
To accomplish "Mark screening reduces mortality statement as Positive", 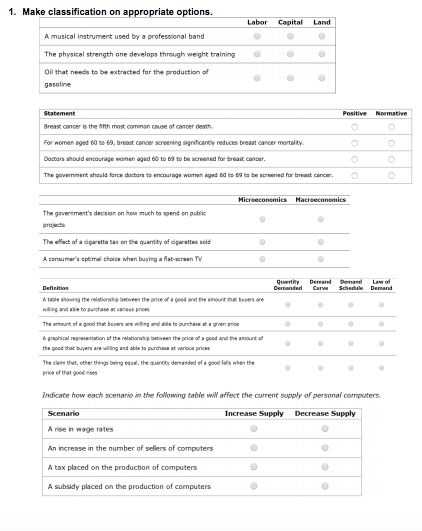I will tap(355, 143).
